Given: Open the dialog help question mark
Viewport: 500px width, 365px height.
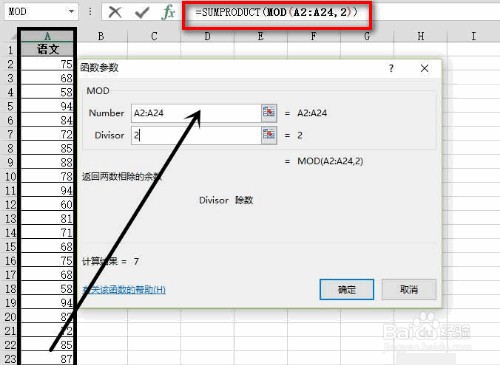Looking at the screenshot, I should pos(391,68).
